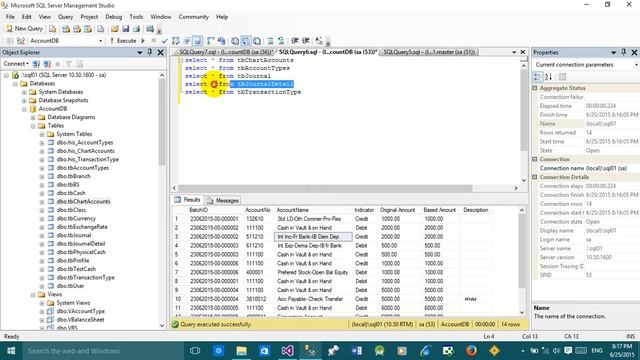640x360 pixels.
Task: Open the Connect dropdown in Object Explorer
Action: 16,64
